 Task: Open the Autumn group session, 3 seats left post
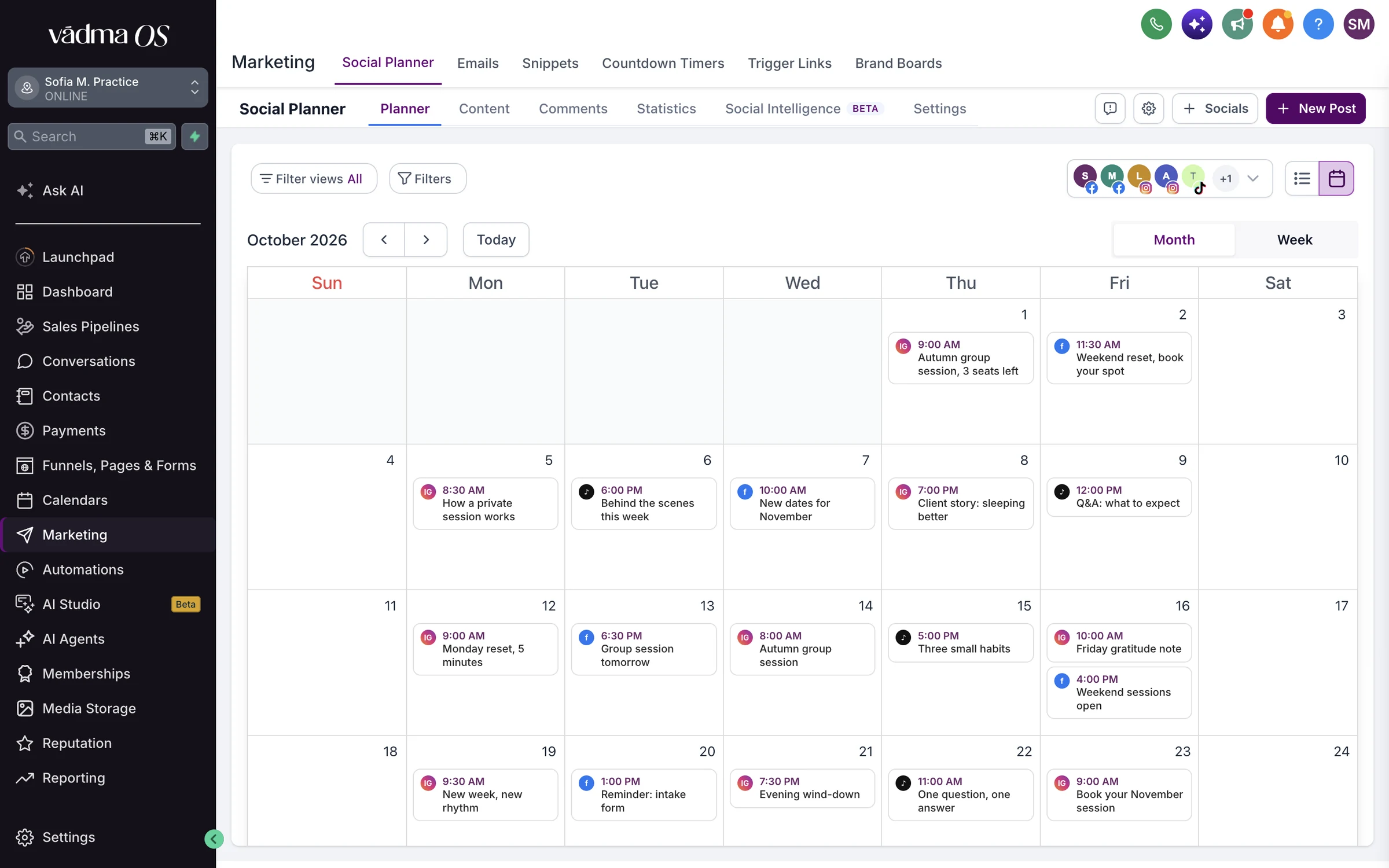click(961, 358)
